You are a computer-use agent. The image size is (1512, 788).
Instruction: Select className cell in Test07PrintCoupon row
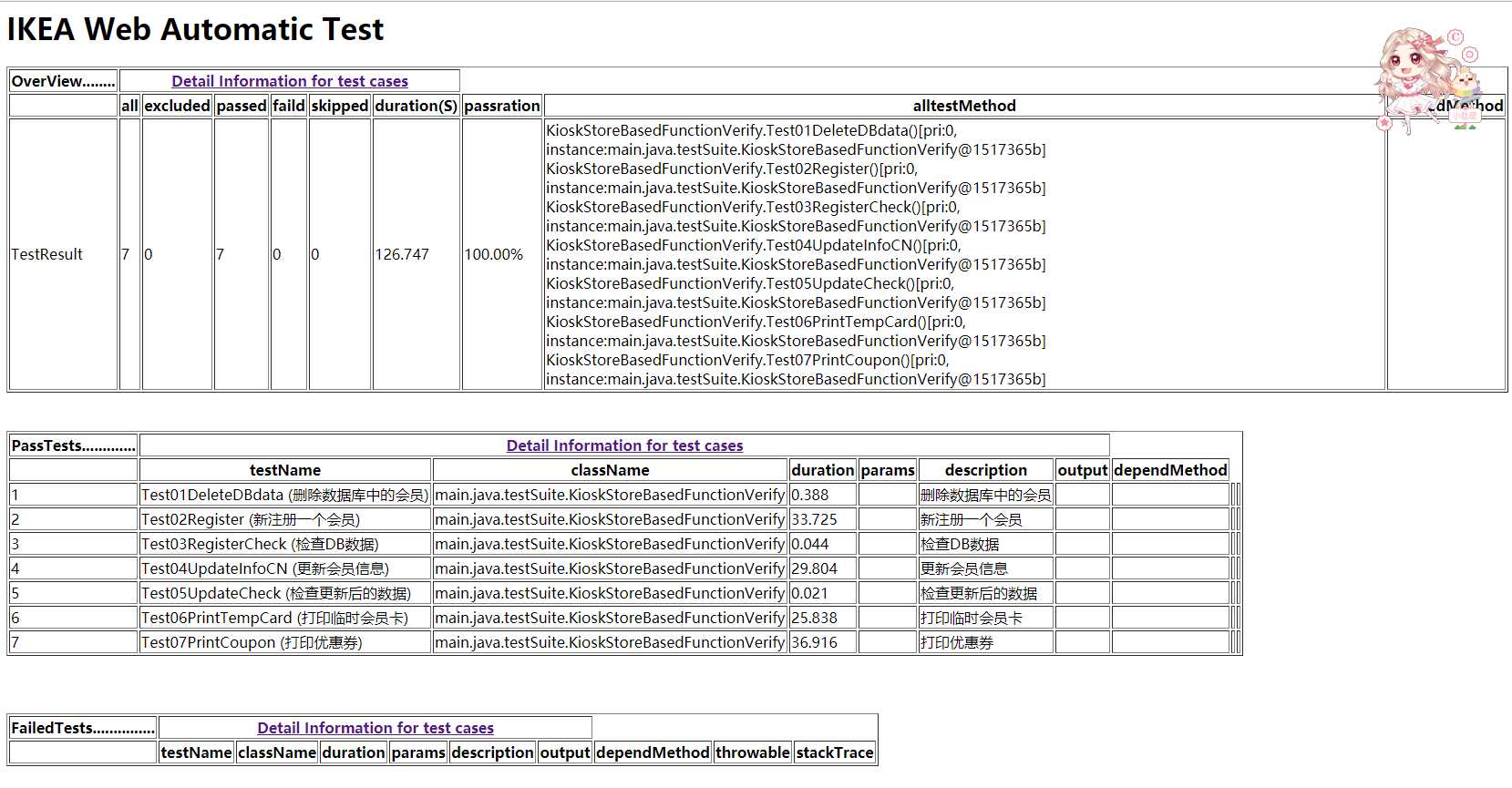click(x=610, y=642)
